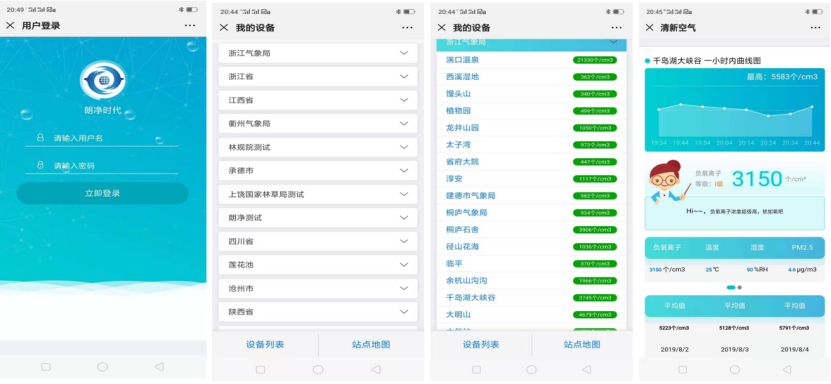Close the 清新空气 screen with the X icon
This screenshot has height=384, width=831.
point(650,28)
